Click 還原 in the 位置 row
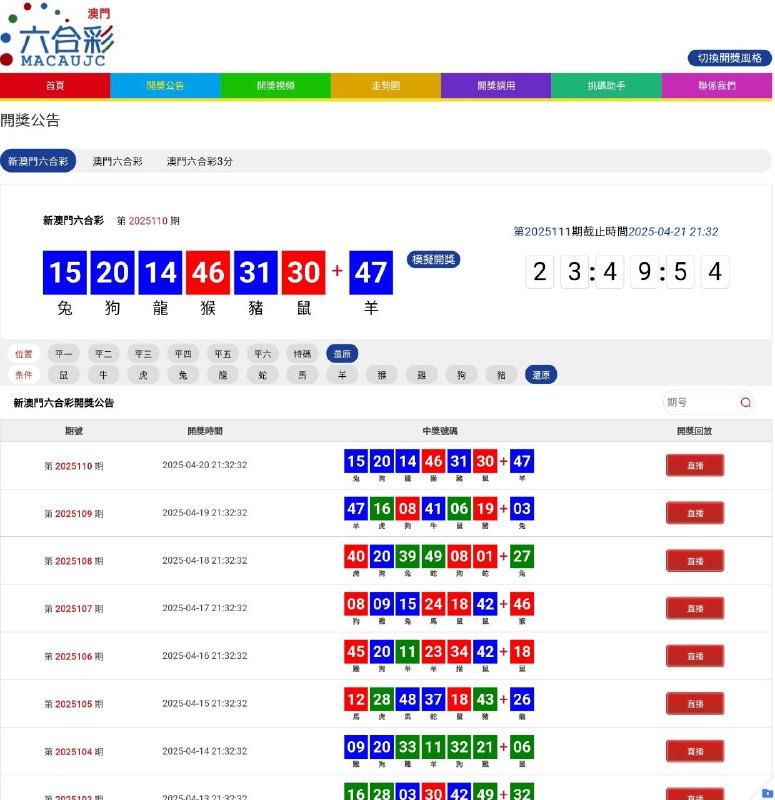This screenshot has height=800, width=775. (342, 354)
